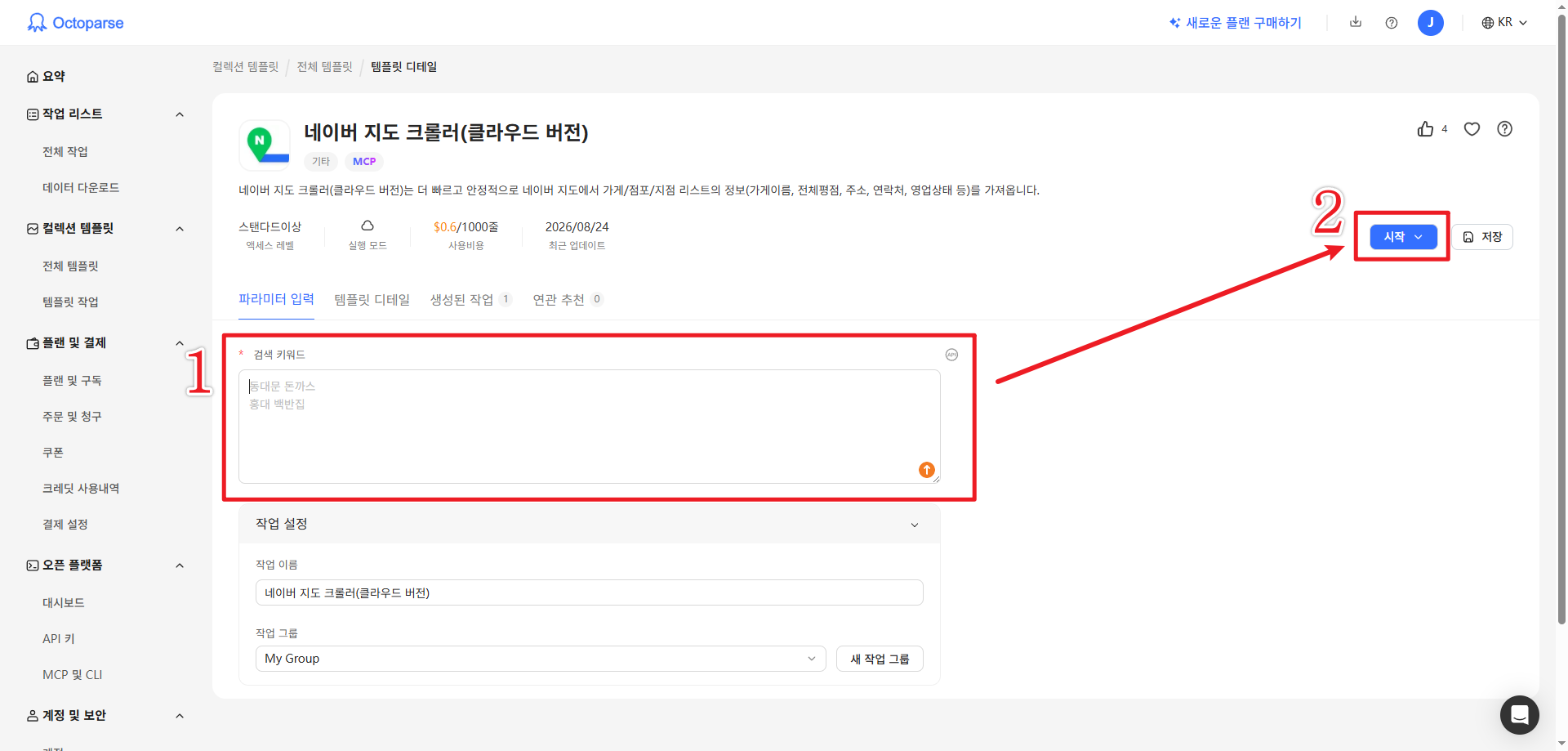Viewport: 1568px width, 751px height.
Task: Open MCP 및 CLI in sidebar
Action: click(73, 675)
